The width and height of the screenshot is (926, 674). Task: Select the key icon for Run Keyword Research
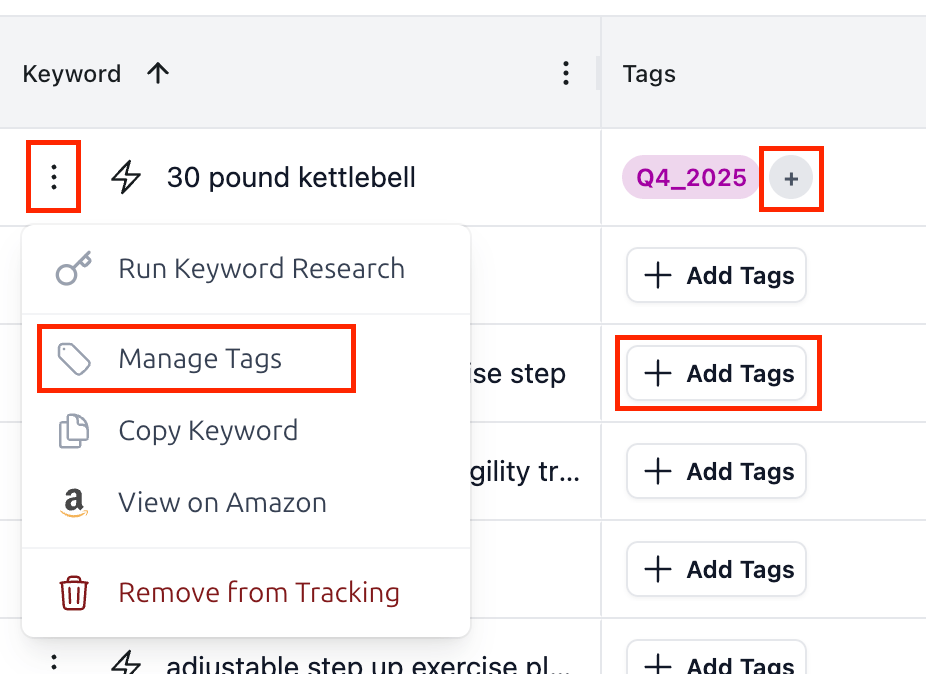tap(75, 268)
